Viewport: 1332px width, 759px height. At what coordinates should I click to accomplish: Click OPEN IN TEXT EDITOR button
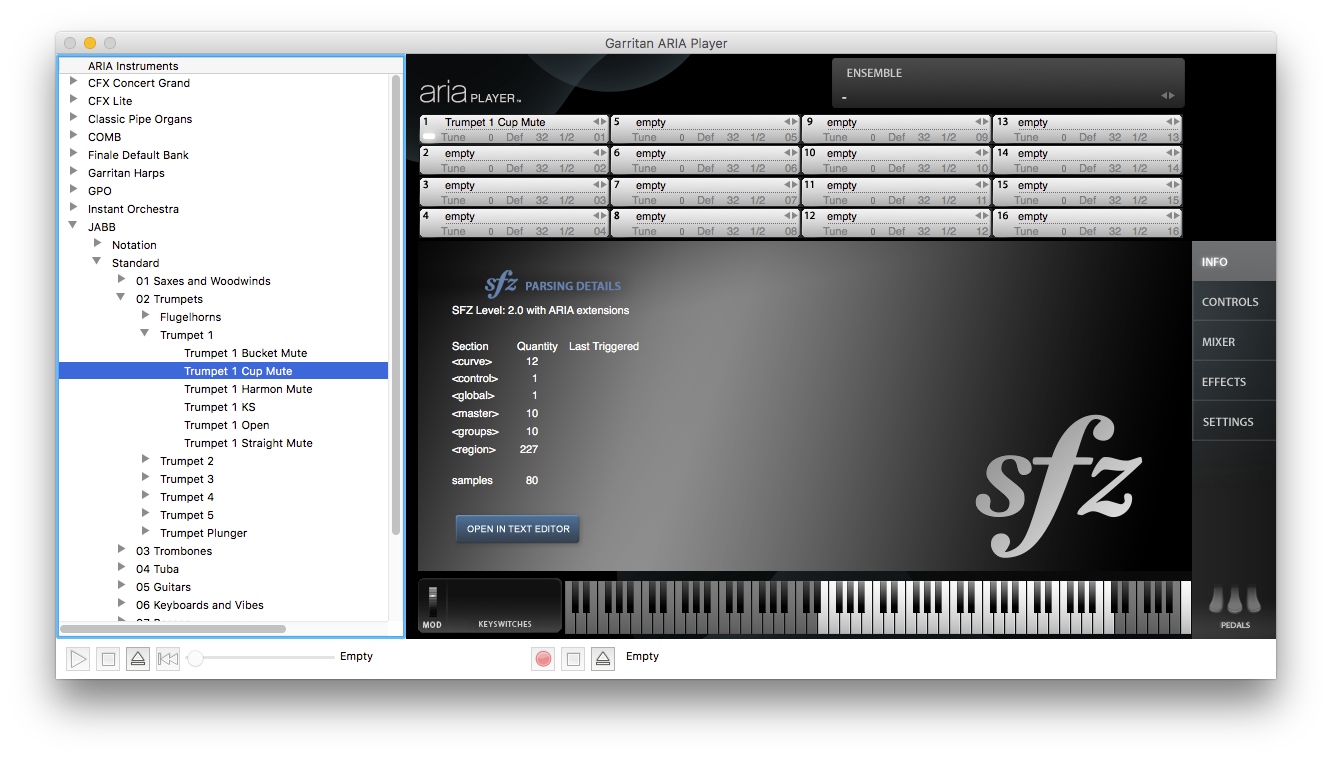(518, 529)
